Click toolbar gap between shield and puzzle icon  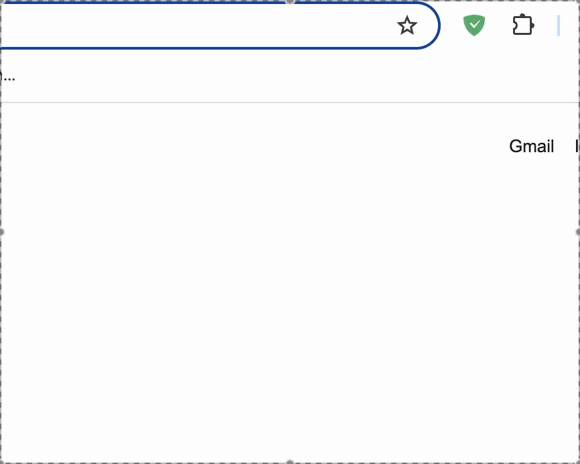point(499,25)
